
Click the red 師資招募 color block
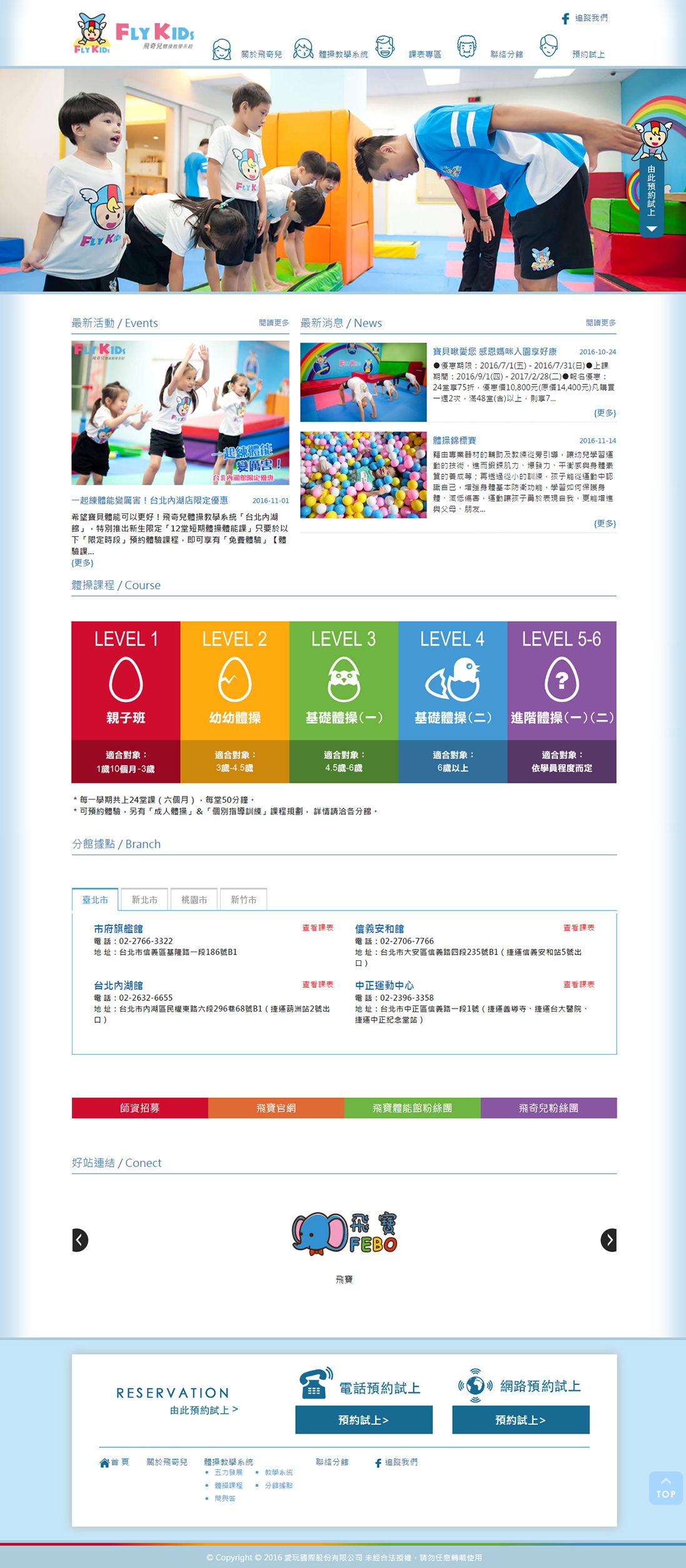tap(139, 1108)
